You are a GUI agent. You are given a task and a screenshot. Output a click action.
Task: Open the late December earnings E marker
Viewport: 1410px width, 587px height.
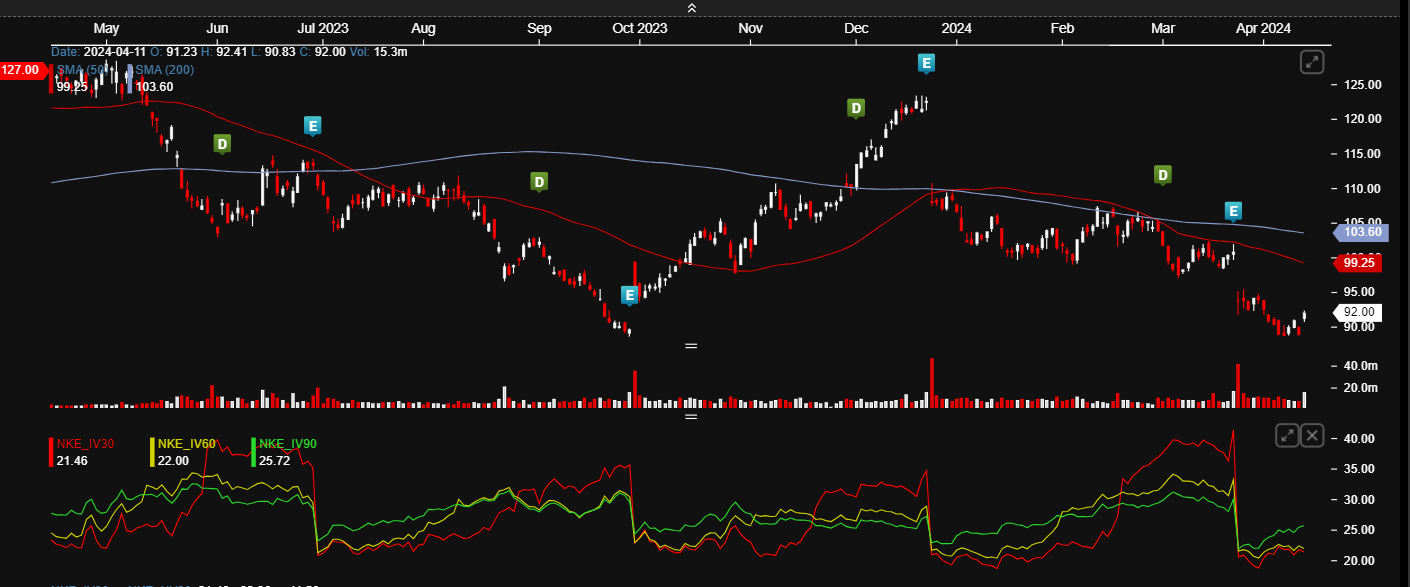926,64
